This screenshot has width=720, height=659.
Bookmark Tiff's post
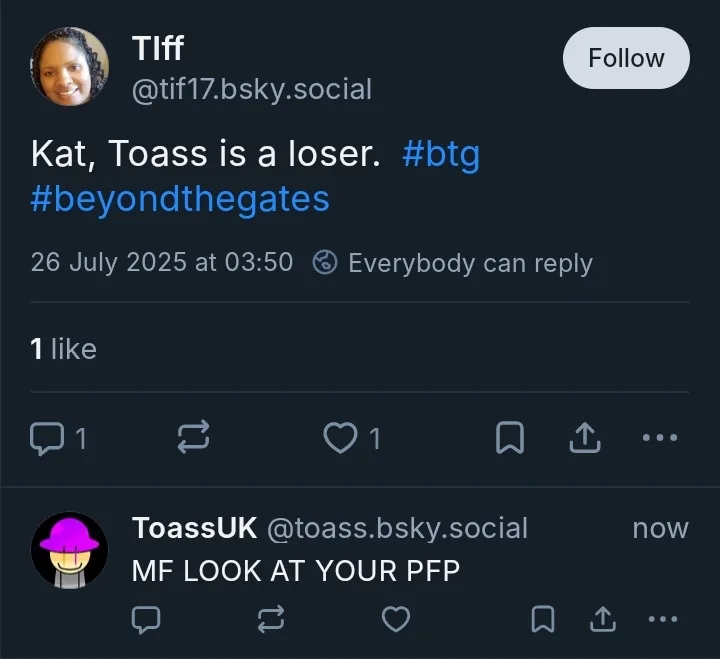(510, 438)
